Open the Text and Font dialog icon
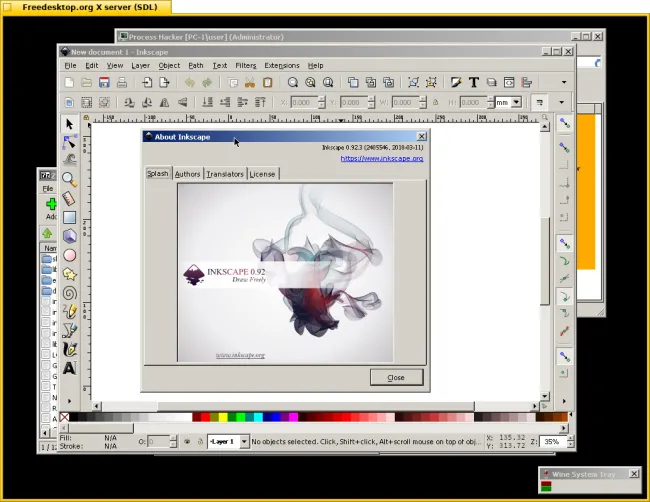Image resolution: width=650 pixels, height=502 pixels. tap(474, 82)
